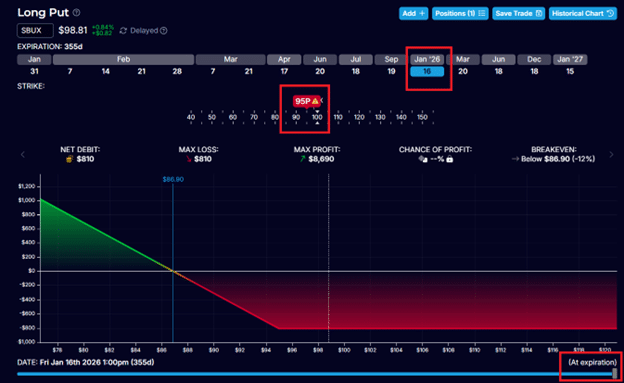Click the SBUX ticker symbol field
Image resolution: width=624 pixels, height=383 pixels.
coord(35,31)
